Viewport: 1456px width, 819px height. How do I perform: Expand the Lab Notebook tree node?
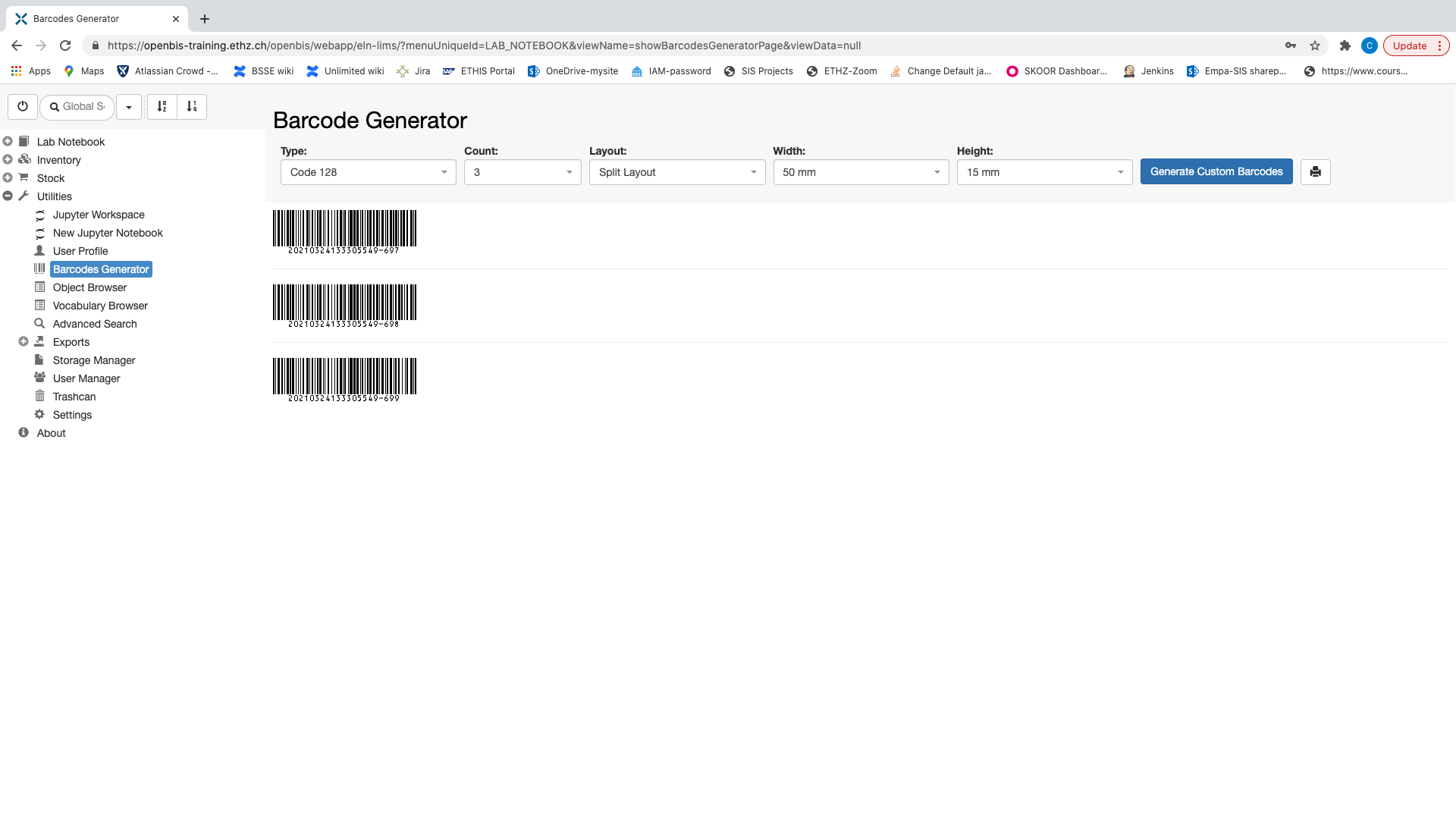pyautogui.click(x=8, y=141)
